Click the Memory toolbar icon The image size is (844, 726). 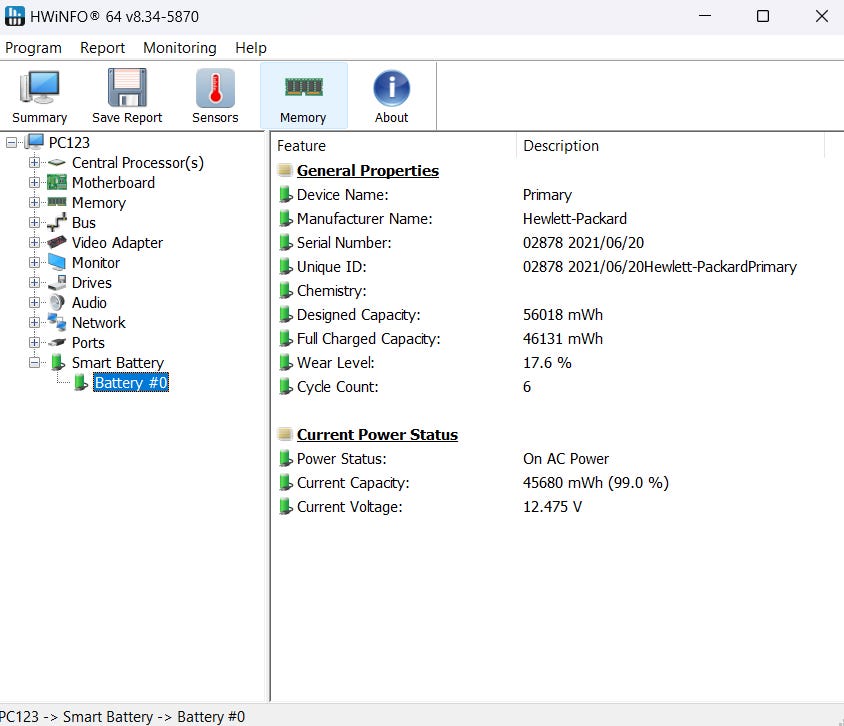click(303, 96)
